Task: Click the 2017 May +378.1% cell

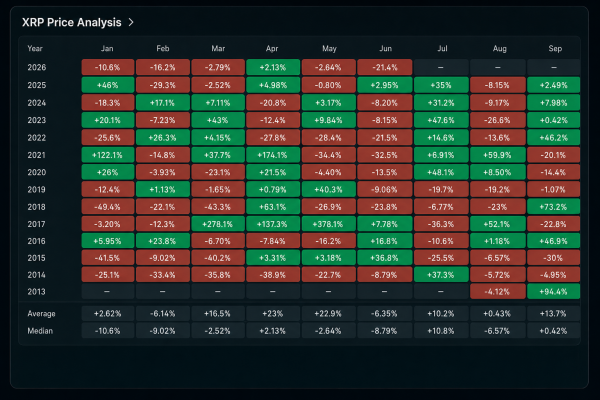Action: pyautogui.click(x=328, y=224)
